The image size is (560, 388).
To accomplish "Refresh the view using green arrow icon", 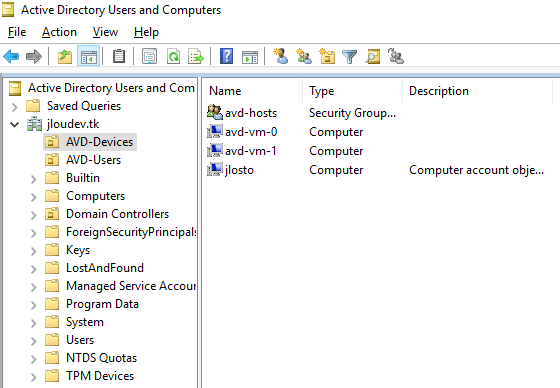I will click(x=174, y=56).
